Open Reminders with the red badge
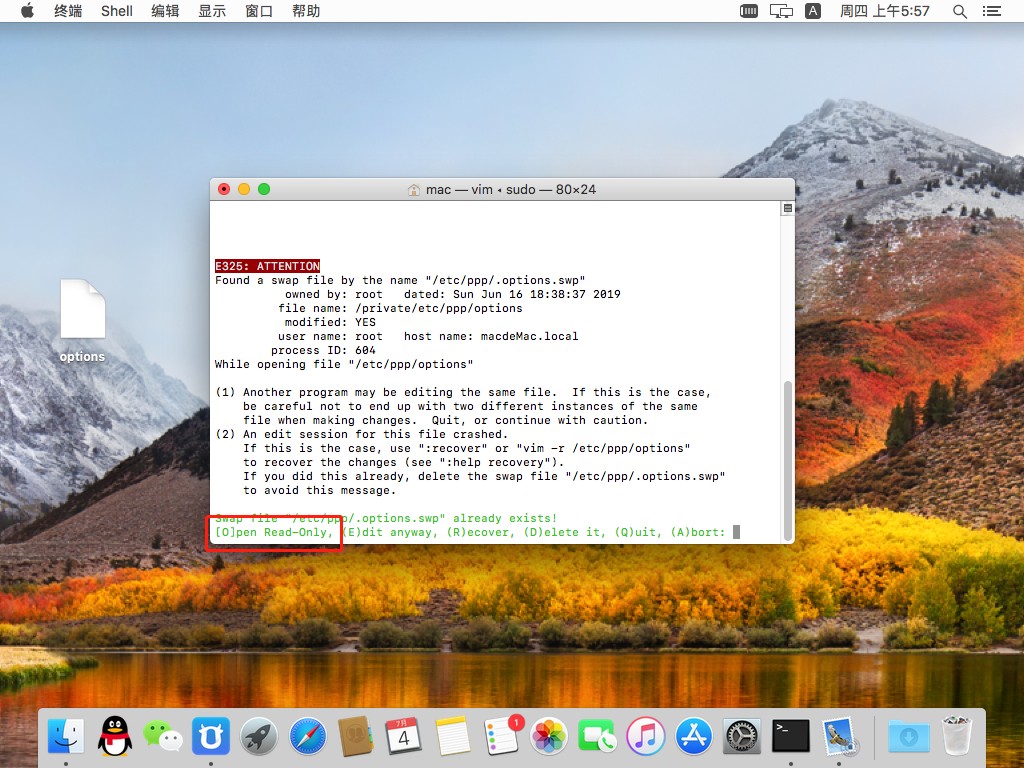 coord(500,738)
